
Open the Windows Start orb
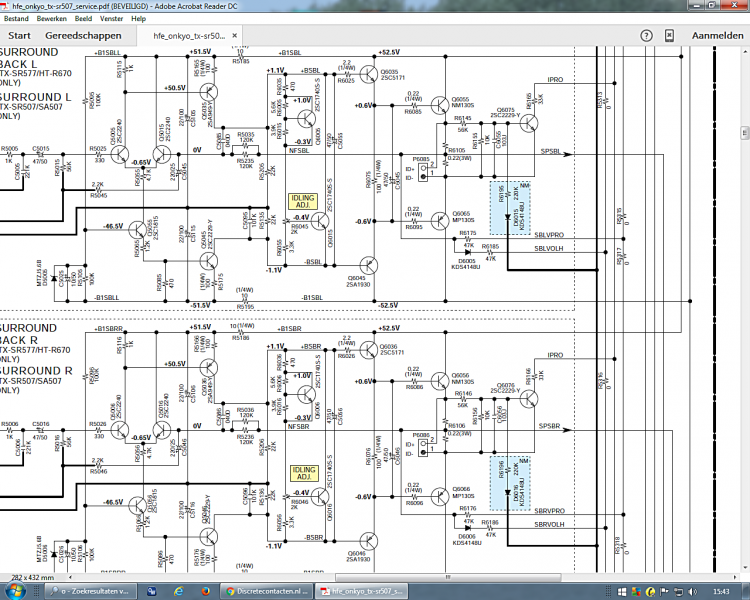point(14,590)
